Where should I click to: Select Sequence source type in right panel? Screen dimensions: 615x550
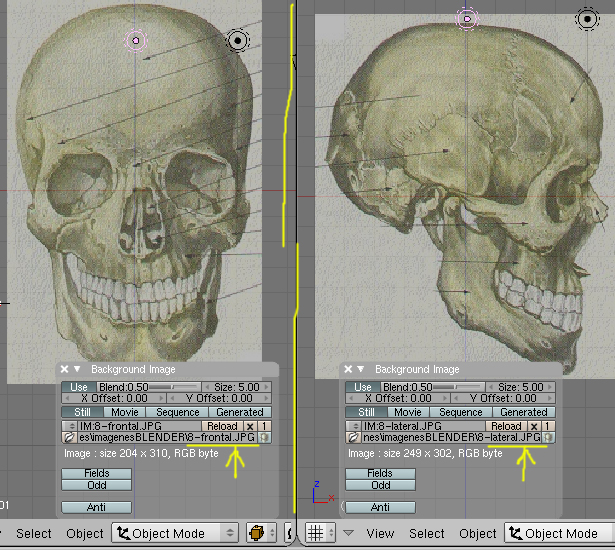460,412
